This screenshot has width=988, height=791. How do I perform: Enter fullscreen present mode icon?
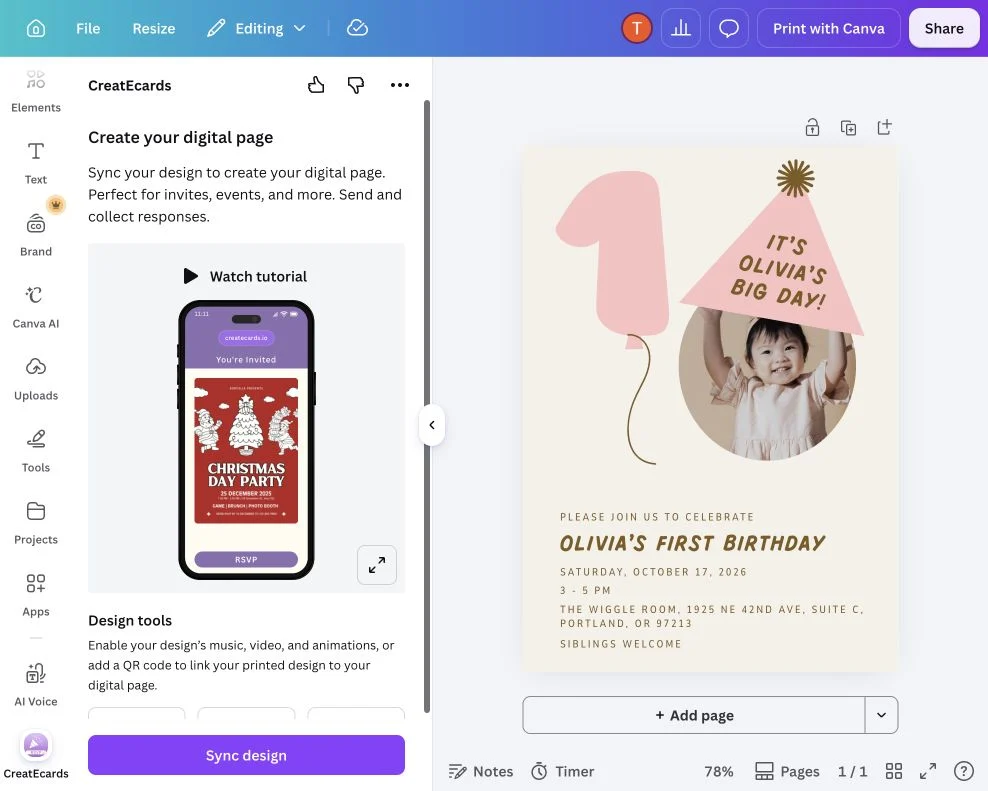[x=928, y=771]
